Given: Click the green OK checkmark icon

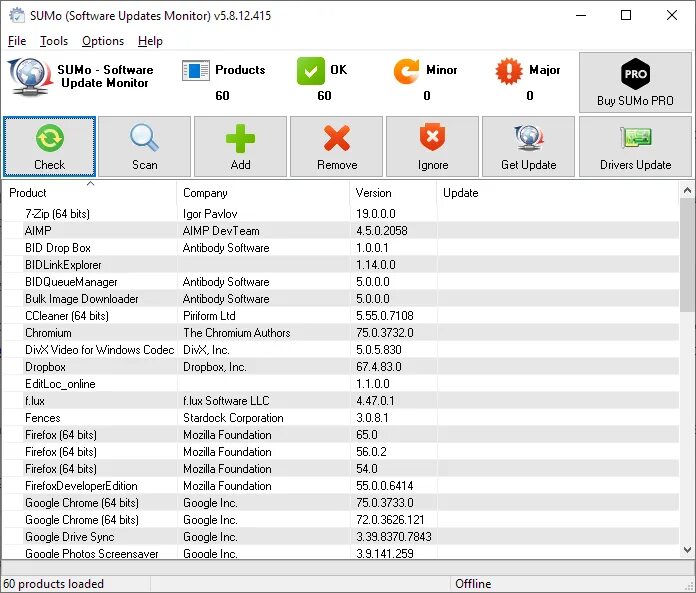Looking at the screenshot, I should point(311,71).
